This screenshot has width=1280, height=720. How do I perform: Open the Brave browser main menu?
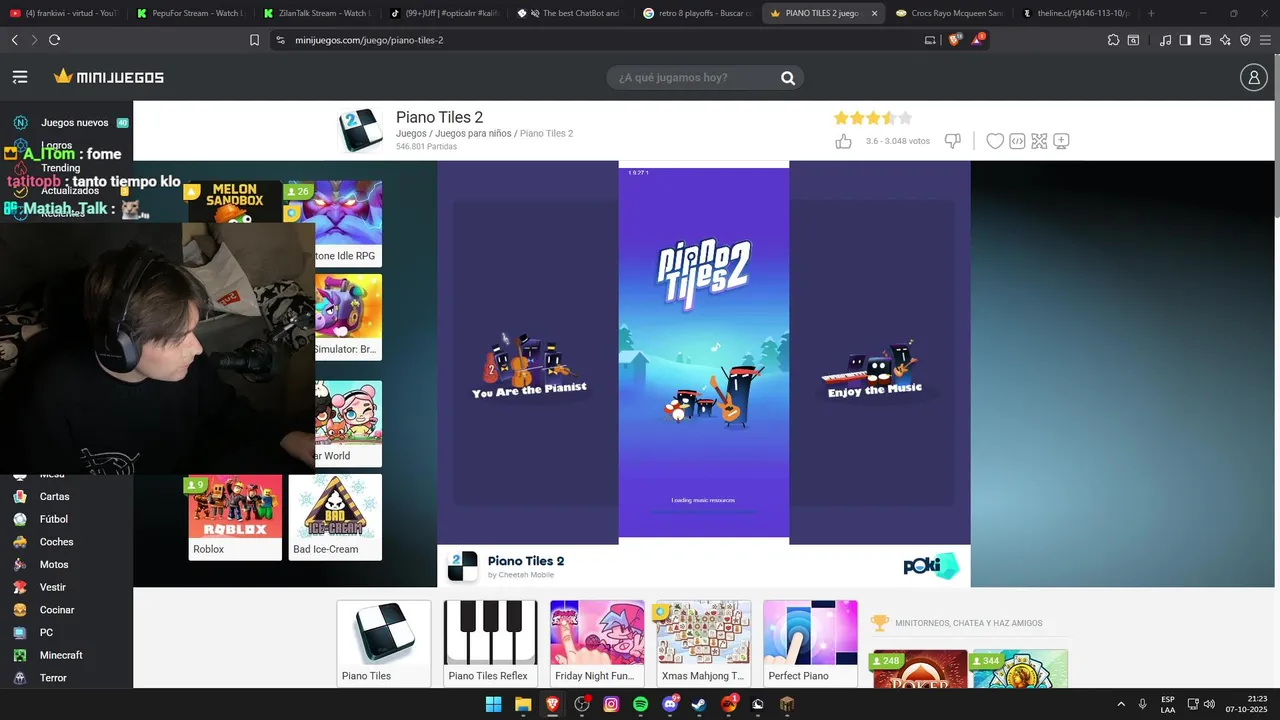point(1265,40)
